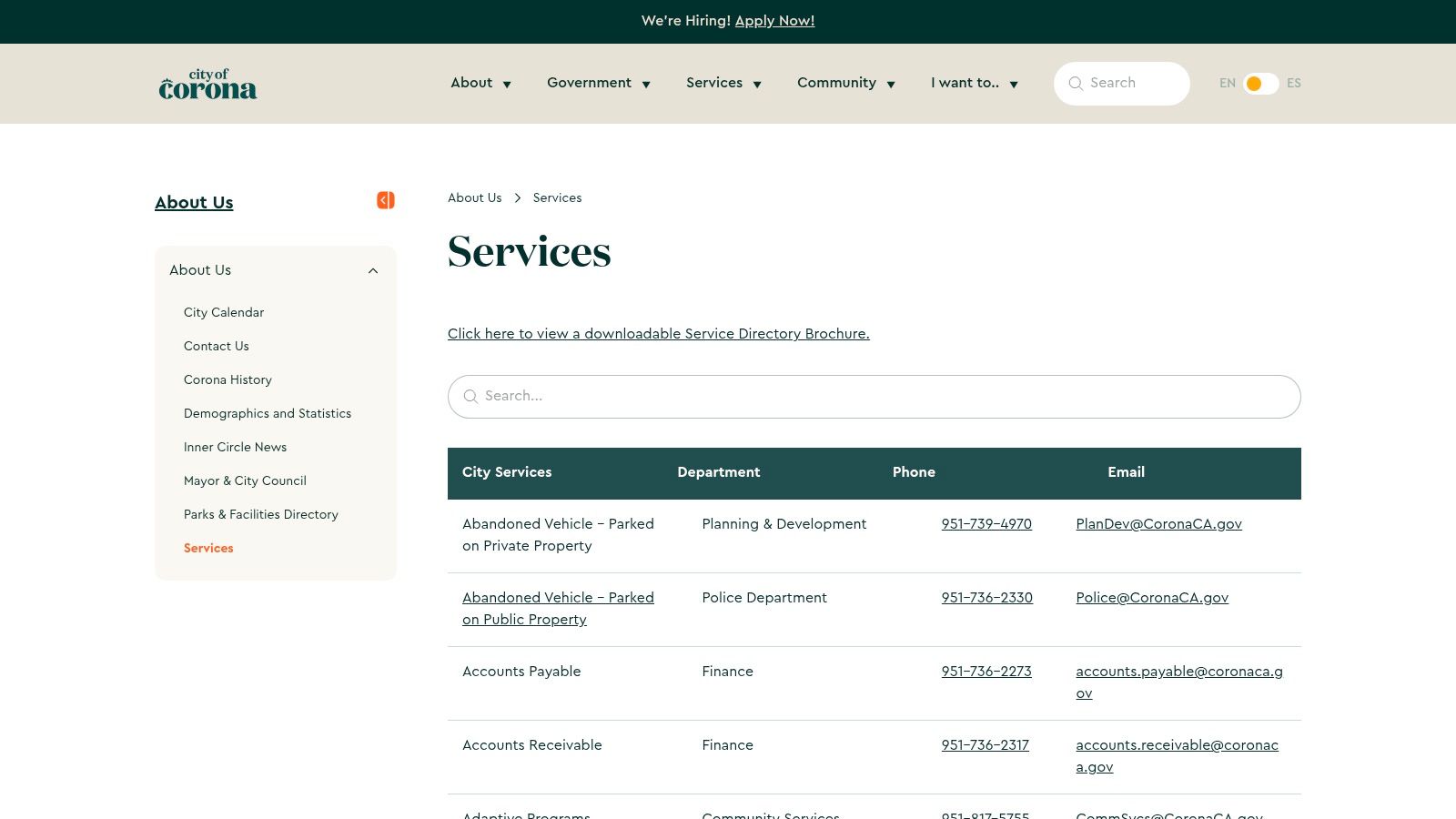Open Mayor & City Council sidebar link
Viewport: 1456px width, 819px height.
245,480
